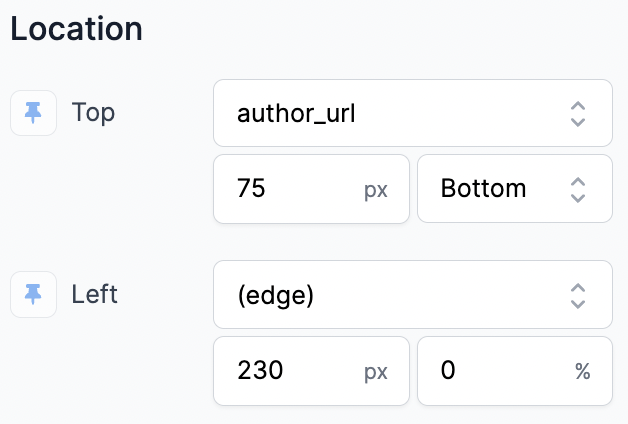
Task: Click the up-down chevrons in (edge) selector
Action: 578,296
